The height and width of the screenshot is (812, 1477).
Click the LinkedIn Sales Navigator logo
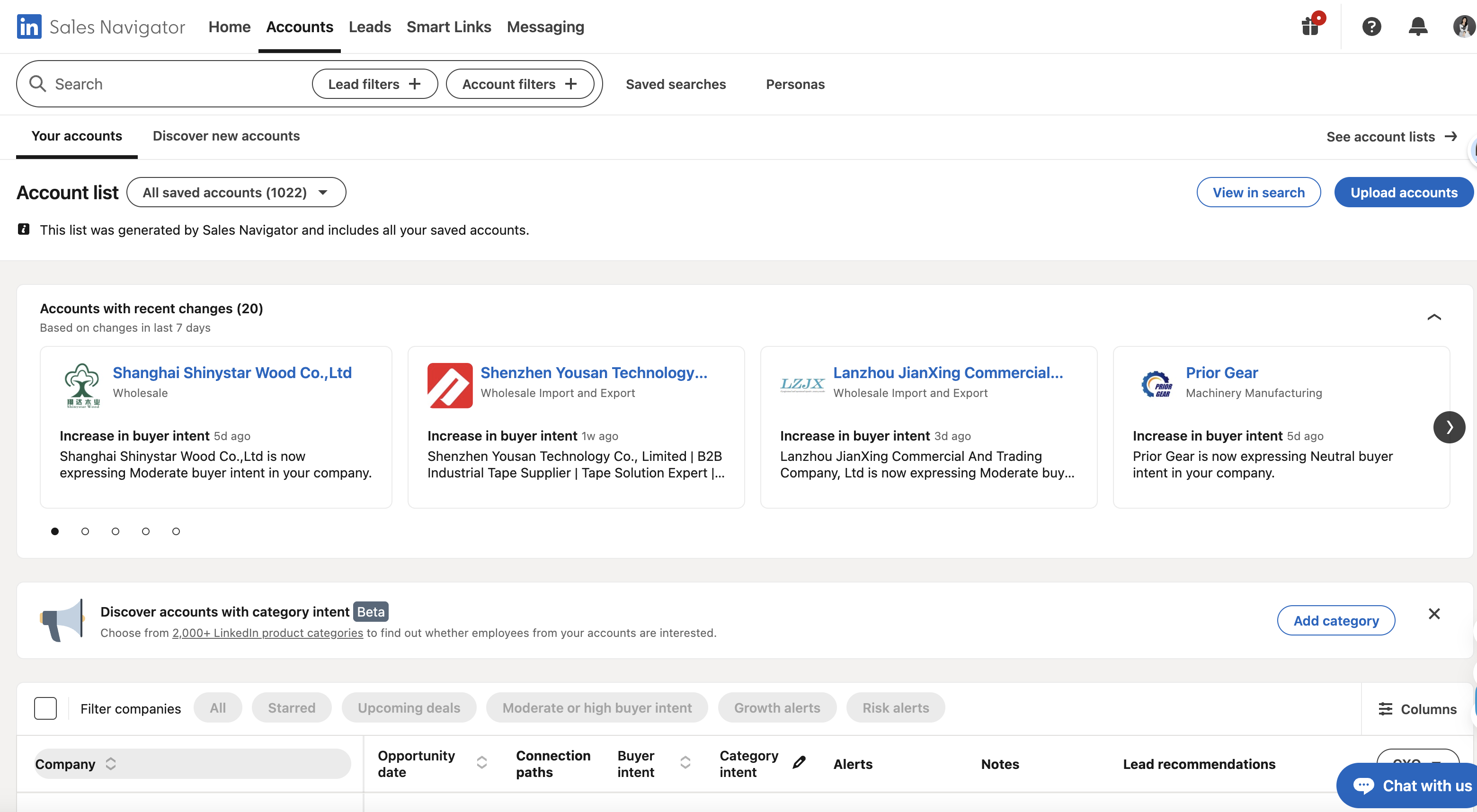[101, 27]
